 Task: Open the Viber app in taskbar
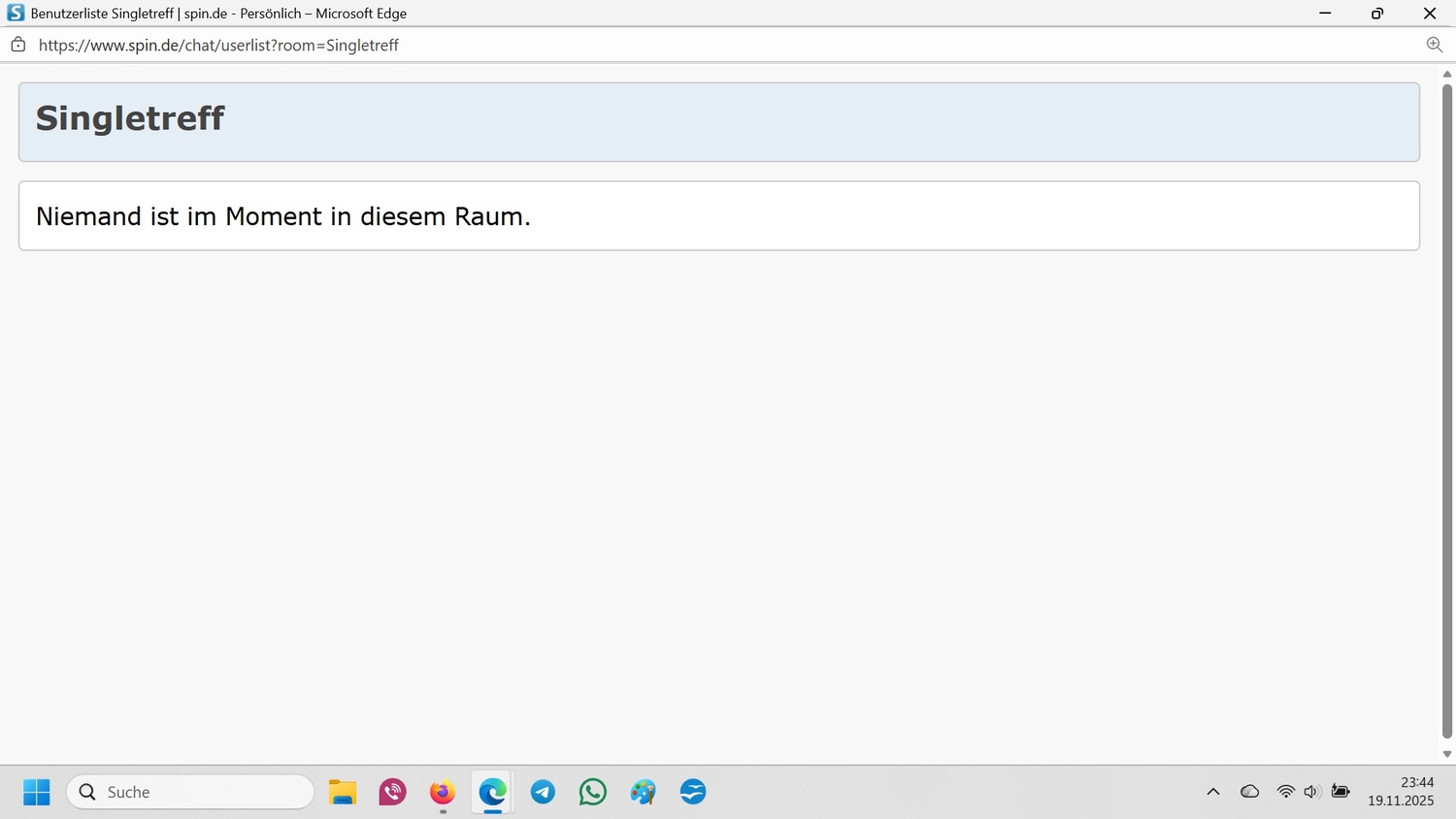(393, 792)
